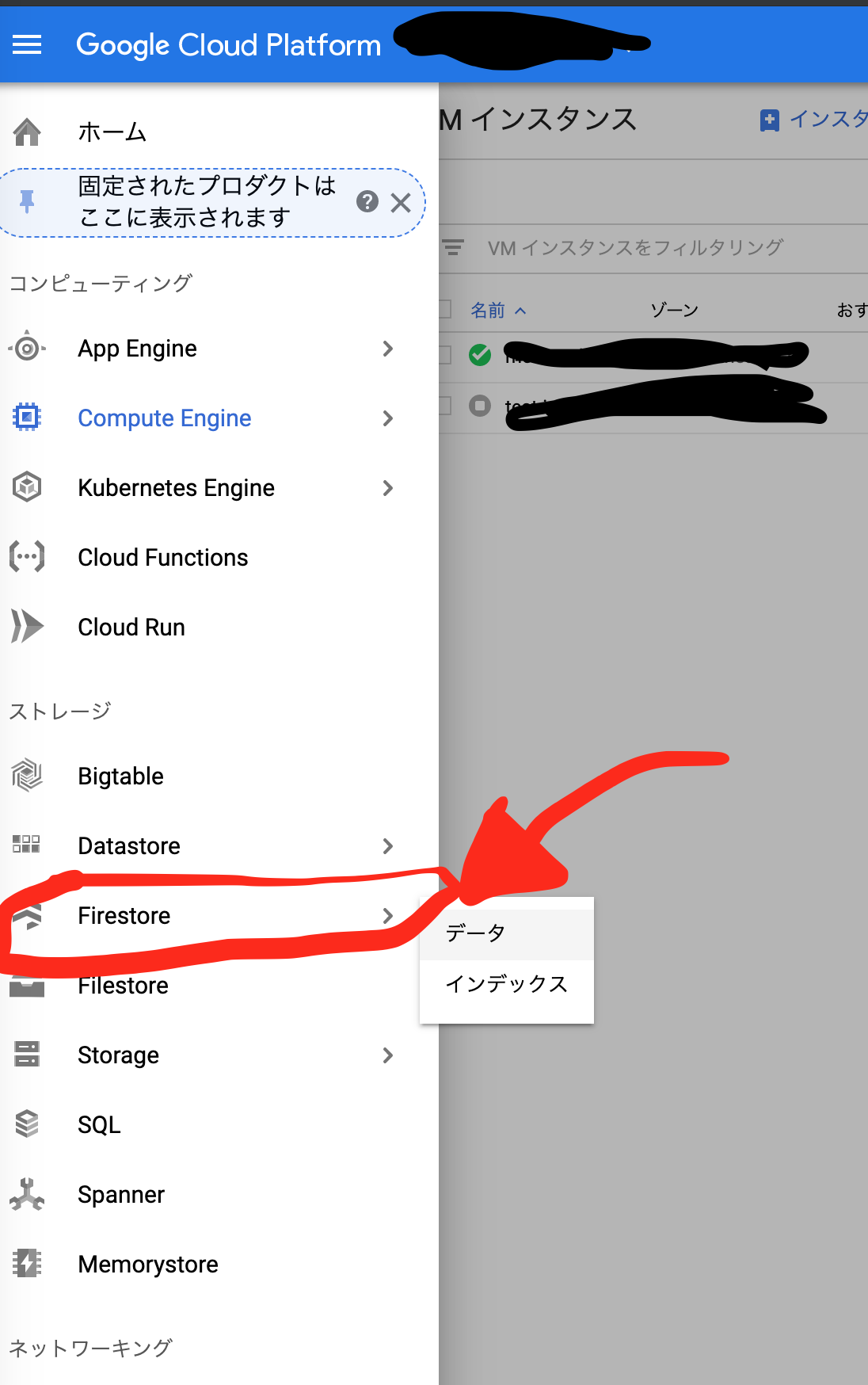Expand Firestore submenu arrow
The image size is (868, 1385).
(387, 916)
